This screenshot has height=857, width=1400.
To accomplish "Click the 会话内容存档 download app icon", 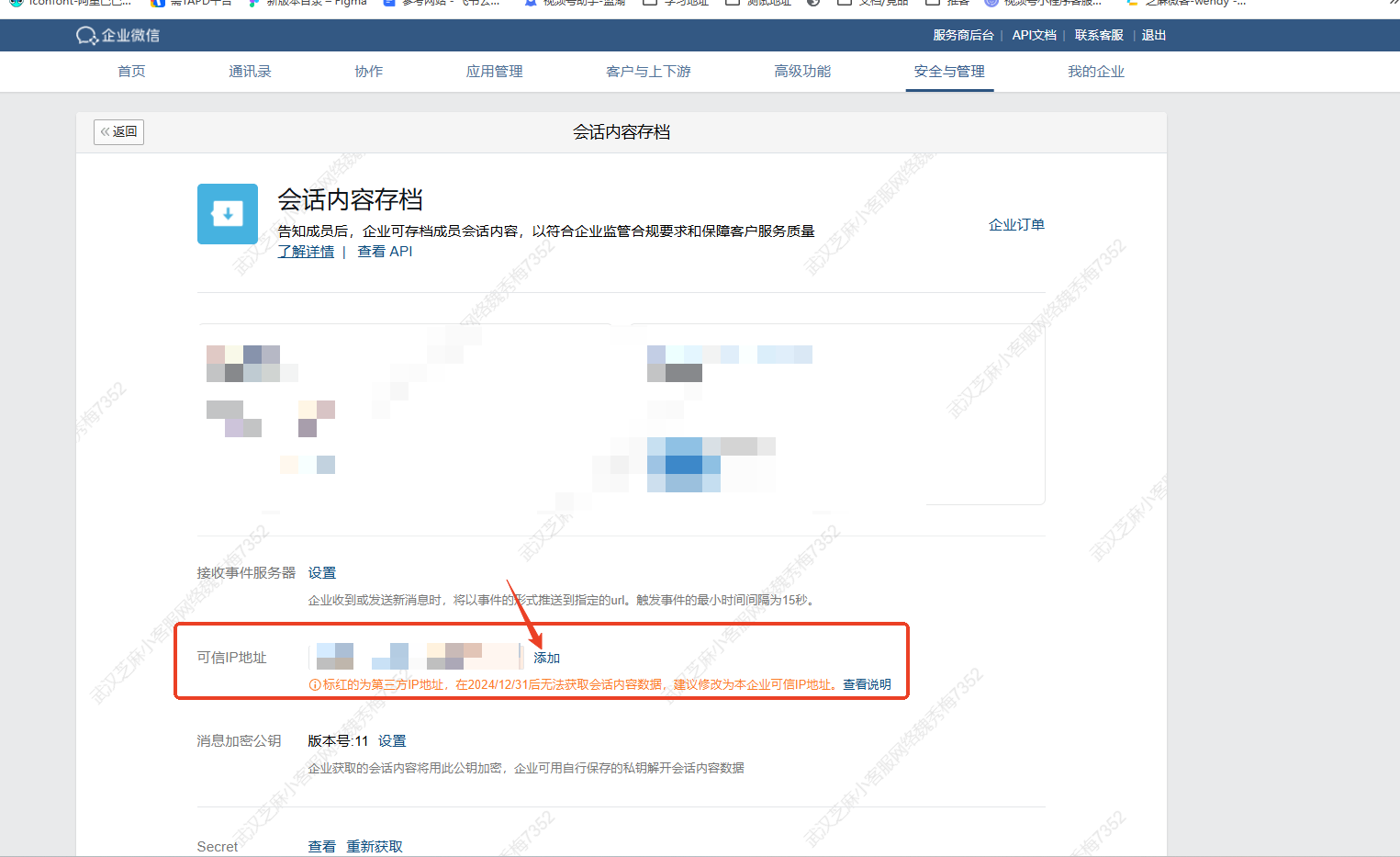I will click(228, 214).
